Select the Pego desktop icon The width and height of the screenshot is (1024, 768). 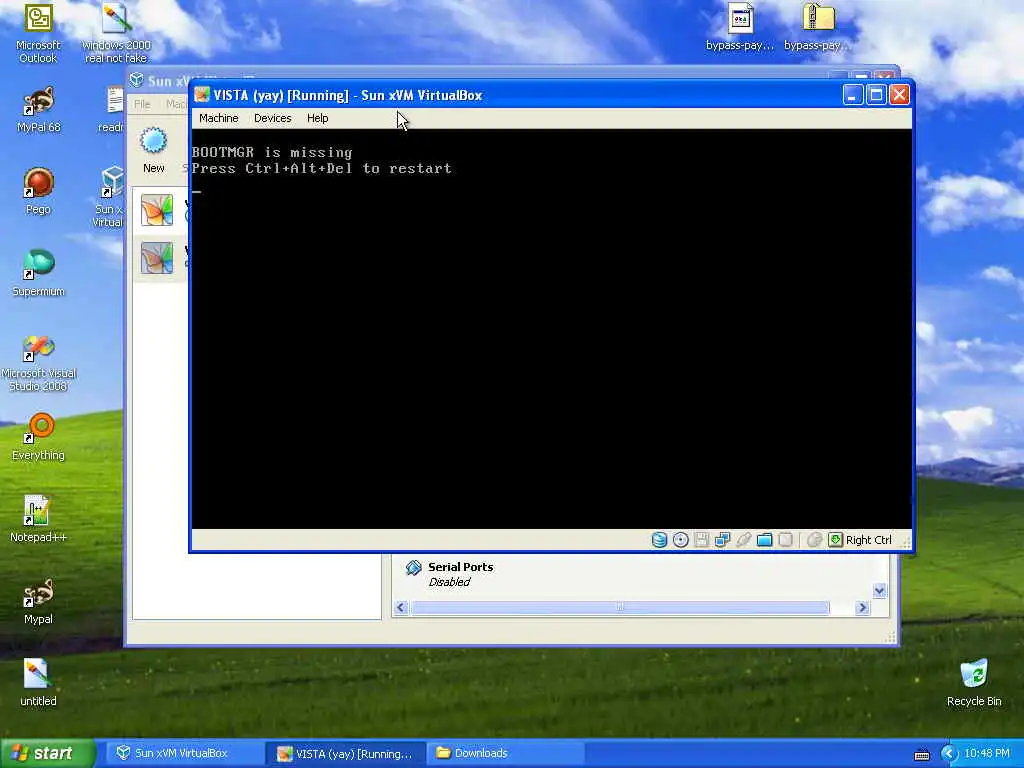(38, 191)
